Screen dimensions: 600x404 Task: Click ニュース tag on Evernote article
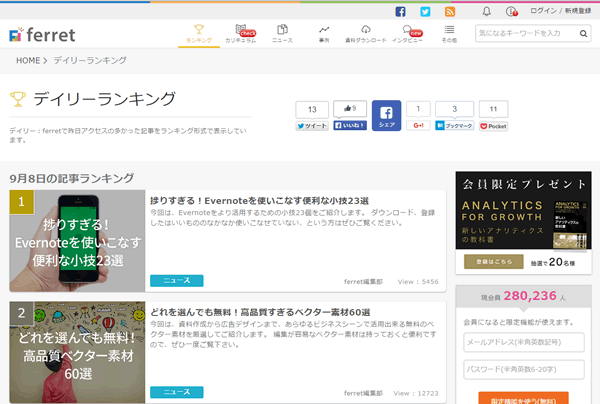177,280
